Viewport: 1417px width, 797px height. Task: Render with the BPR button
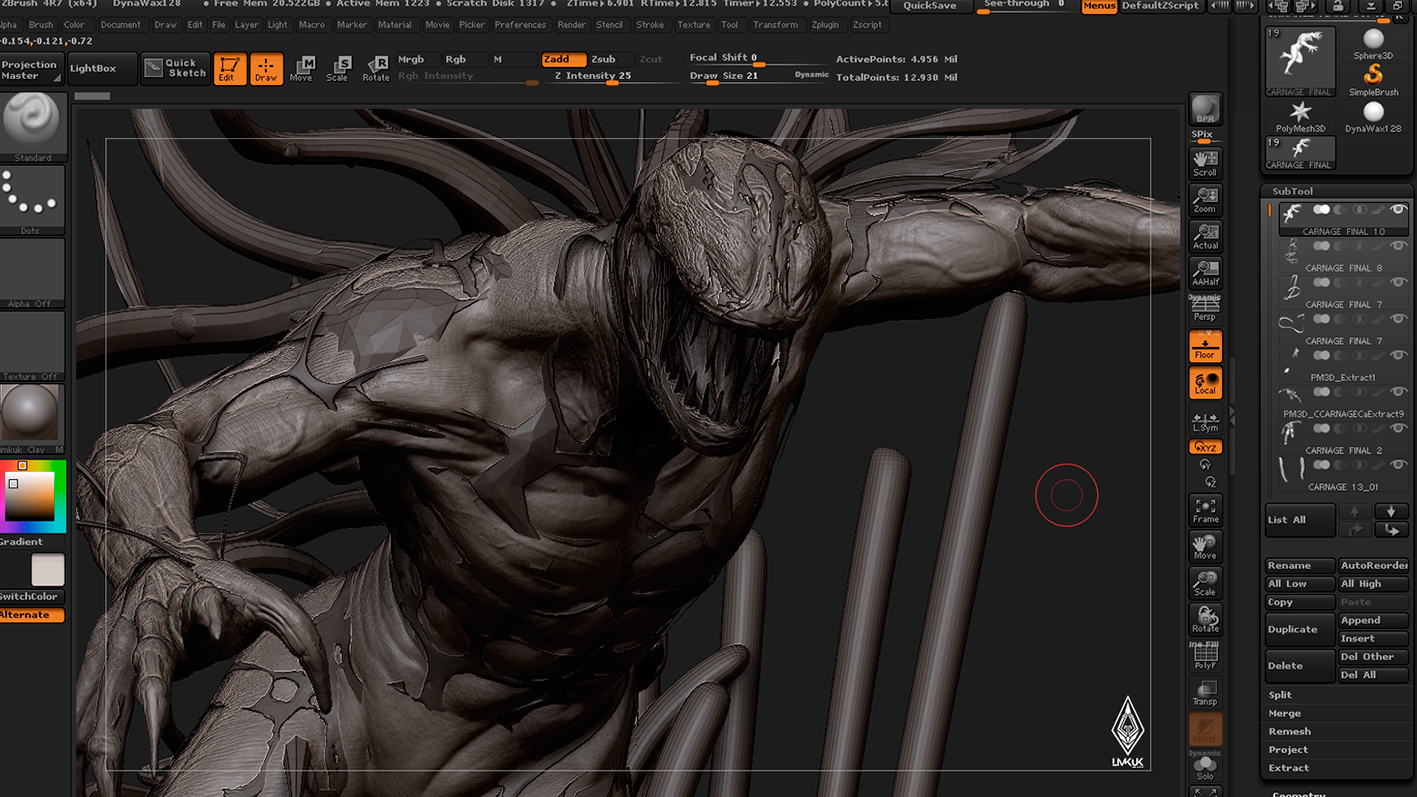[x=1205, y=109]
